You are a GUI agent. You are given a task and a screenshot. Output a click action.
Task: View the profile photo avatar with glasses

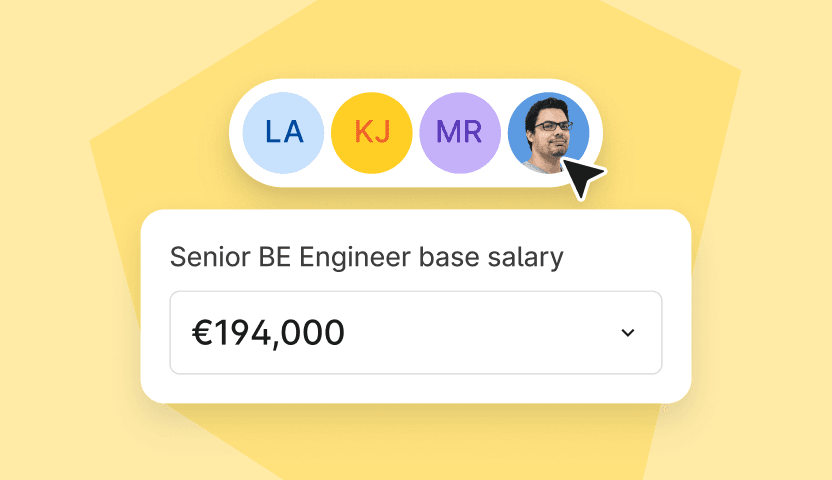coord(548,133)
